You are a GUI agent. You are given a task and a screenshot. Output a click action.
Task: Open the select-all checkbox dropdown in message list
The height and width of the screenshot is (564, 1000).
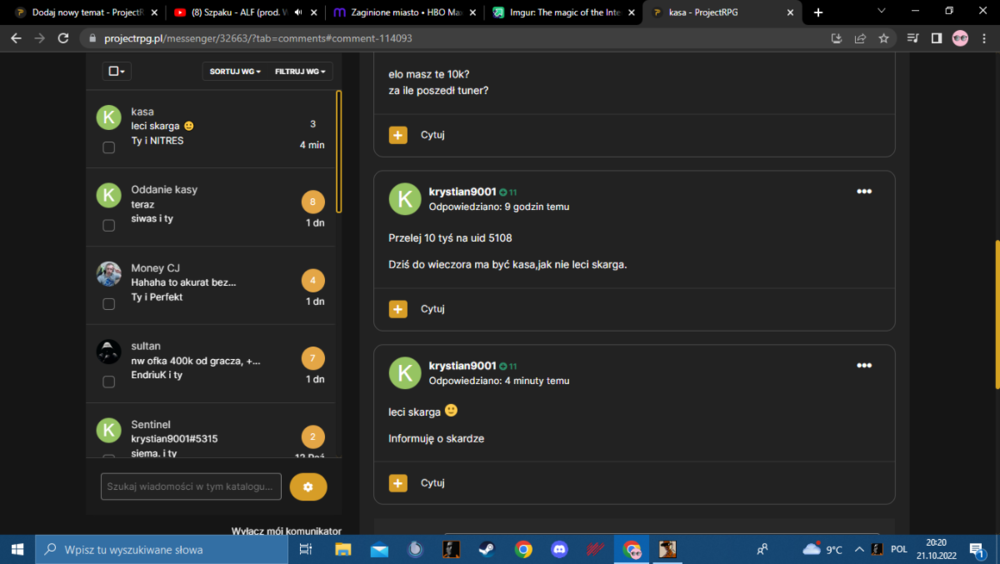[x=116, y=71]
